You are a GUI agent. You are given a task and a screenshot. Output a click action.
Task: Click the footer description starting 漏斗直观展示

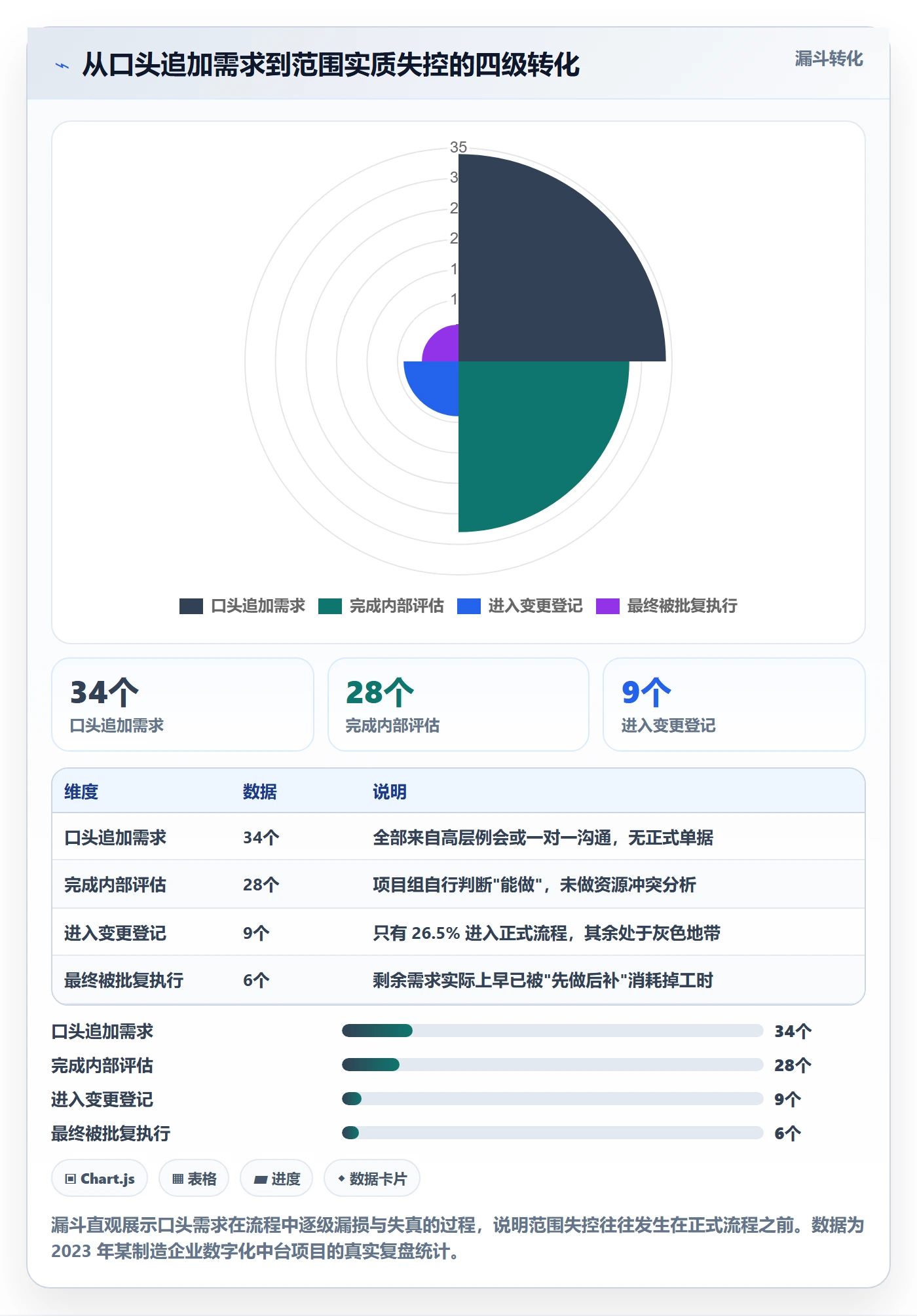click(458, 1238)
